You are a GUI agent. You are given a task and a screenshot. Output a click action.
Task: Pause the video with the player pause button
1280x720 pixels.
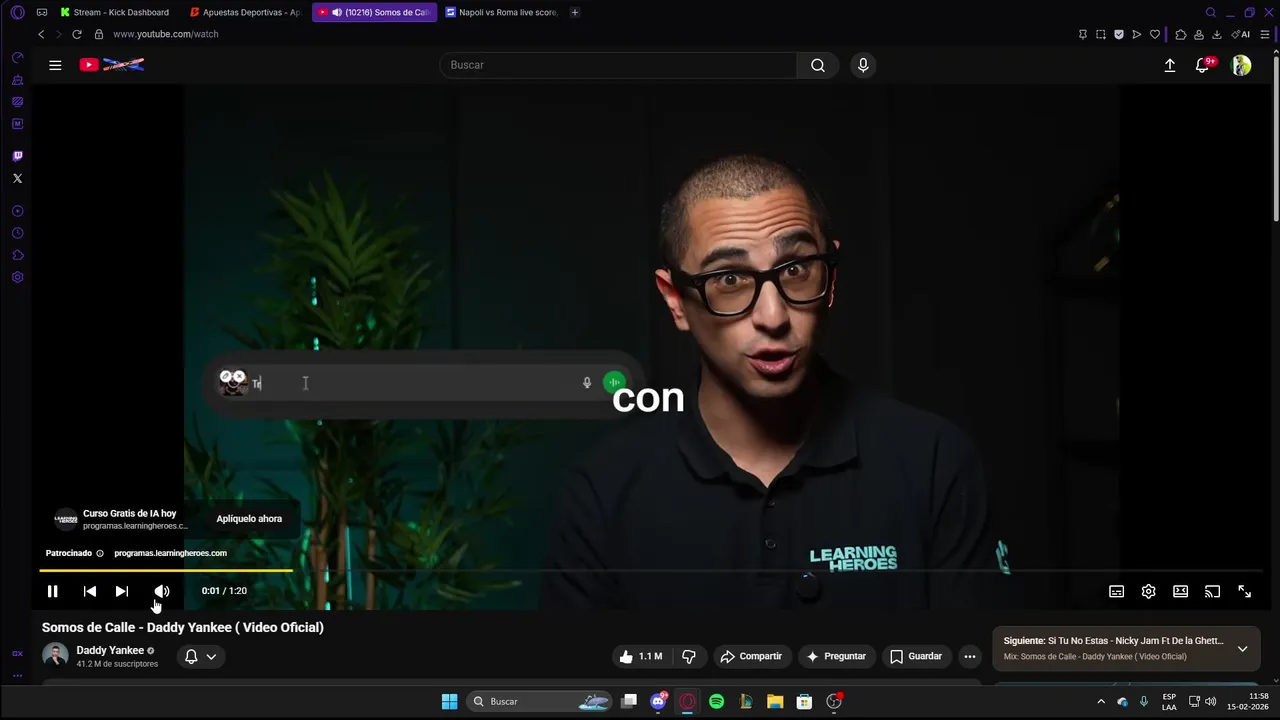52,591
